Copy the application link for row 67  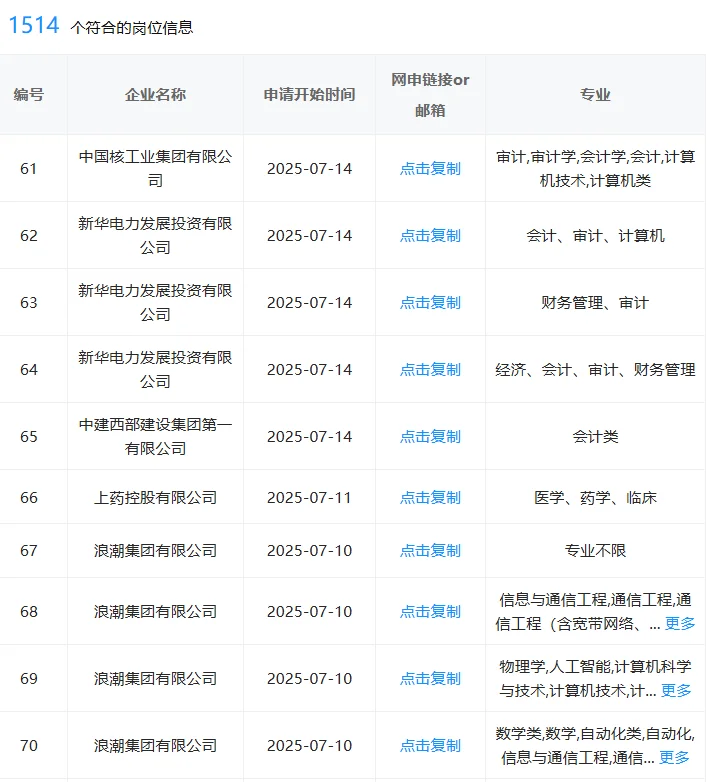[430, 551]
